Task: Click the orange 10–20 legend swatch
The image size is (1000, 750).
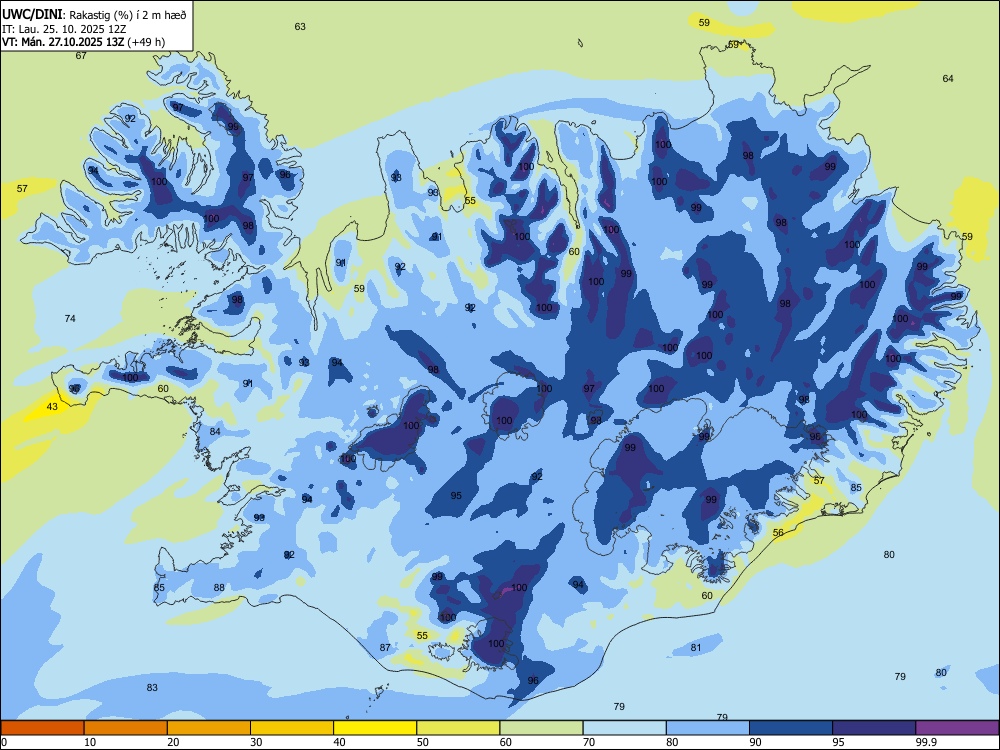Action: [126, 728]
